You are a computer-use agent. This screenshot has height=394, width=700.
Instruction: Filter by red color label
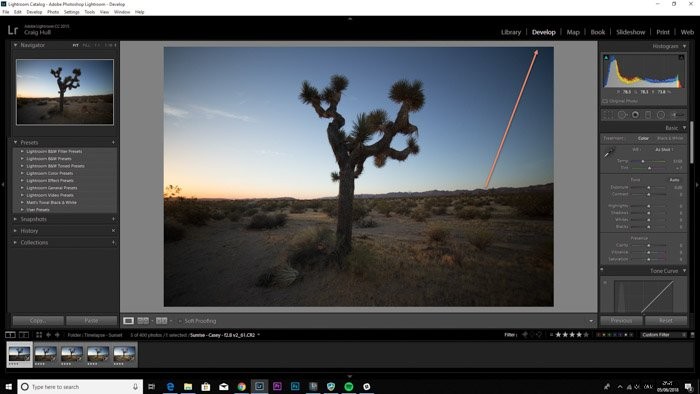point(599,335)
